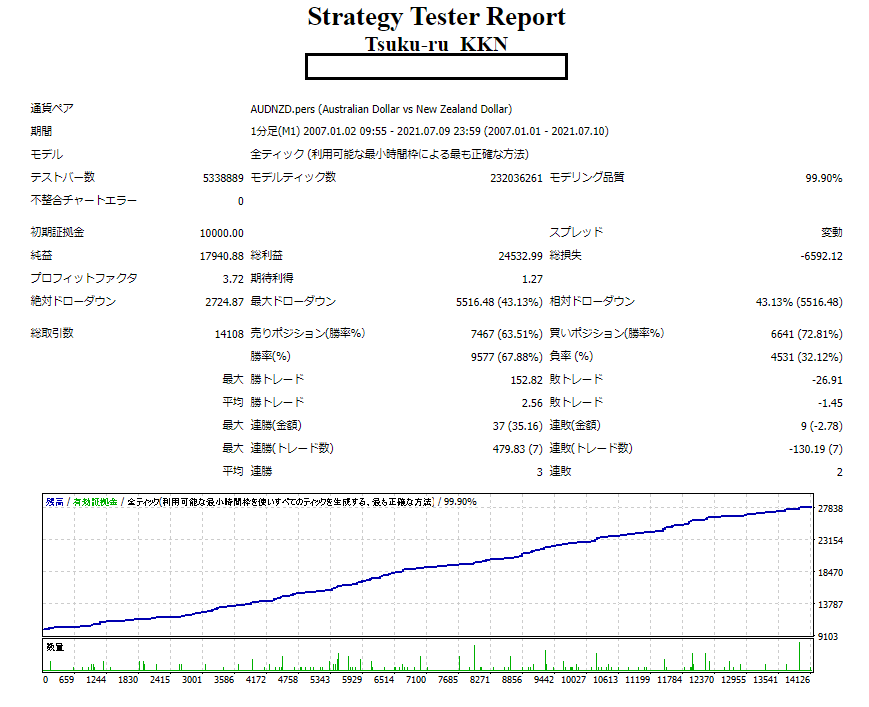
Task: Click the relative drawdown value 43.13% (5516.48)
Action: (799, 302)
